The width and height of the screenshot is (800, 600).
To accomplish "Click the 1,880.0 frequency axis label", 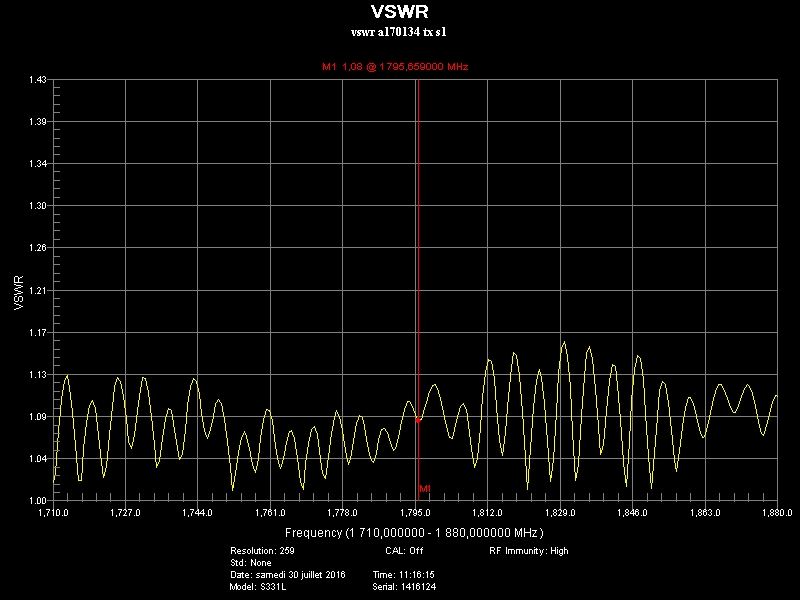I will [777, 513].
